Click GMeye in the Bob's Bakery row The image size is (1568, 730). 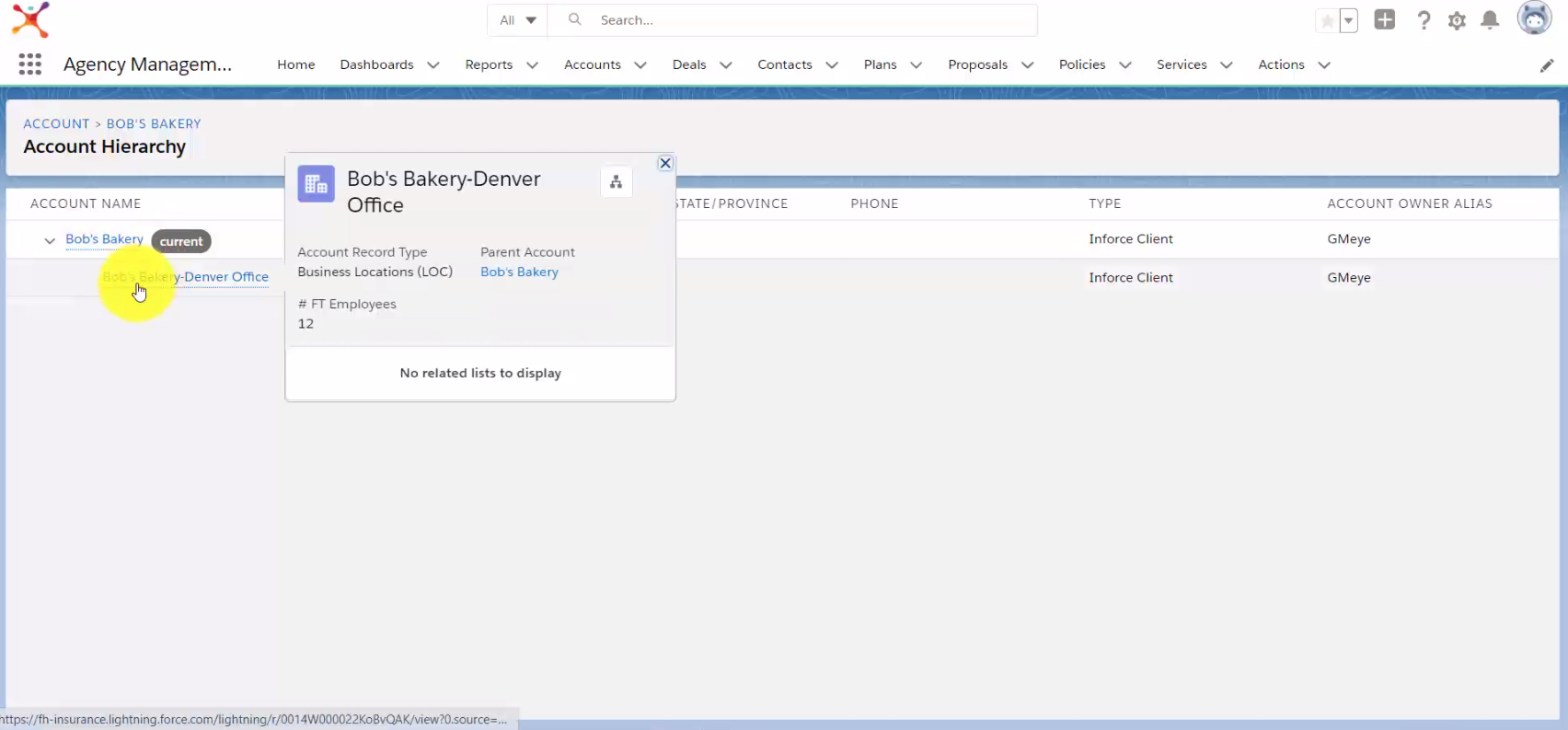[x=1349, y=239]
